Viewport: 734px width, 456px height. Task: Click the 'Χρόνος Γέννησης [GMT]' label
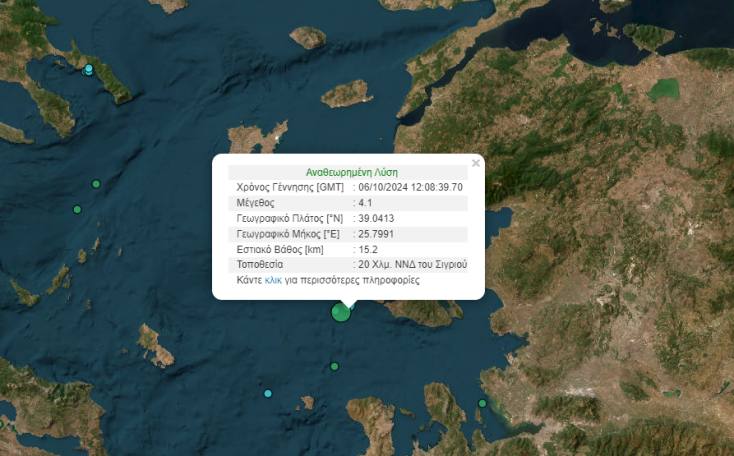coord(289,187)
